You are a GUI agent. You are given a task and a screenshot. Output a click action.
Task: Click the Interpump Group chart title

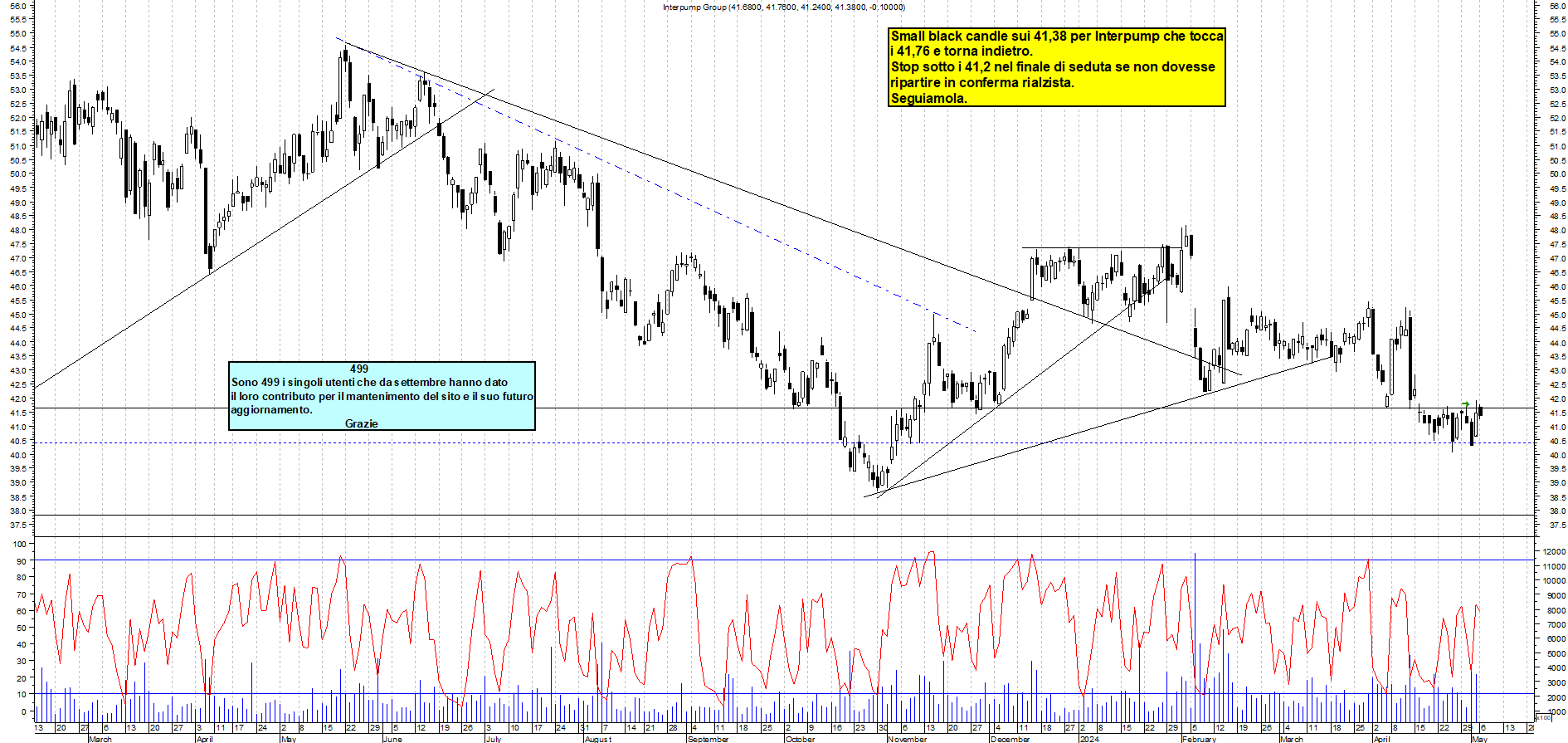[x=783, y=7]
